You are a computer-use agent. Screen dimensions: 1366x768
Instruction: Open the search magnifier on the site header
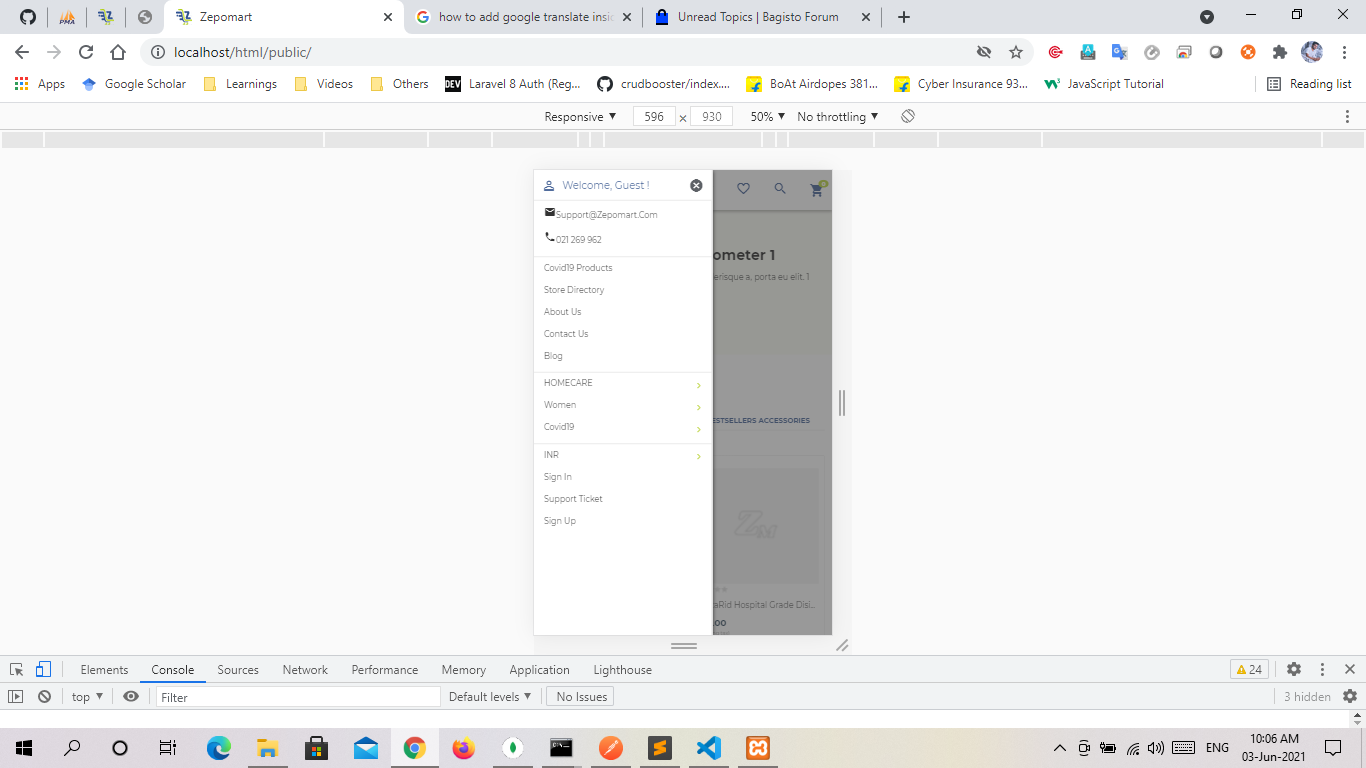coord(780,188)
